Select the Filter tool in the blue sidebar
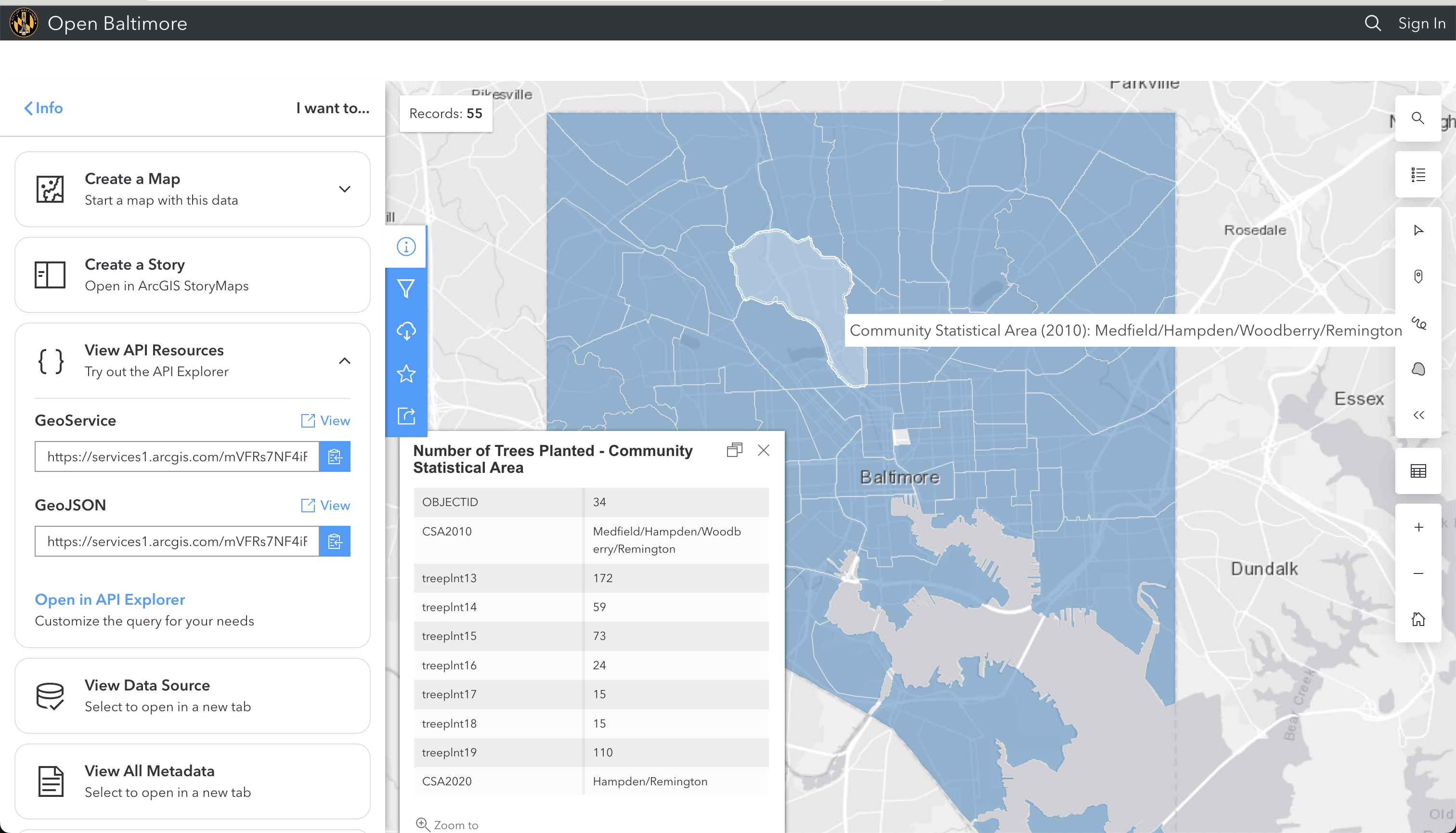Viewport: 1456px width, 833px height. point(406,289)
